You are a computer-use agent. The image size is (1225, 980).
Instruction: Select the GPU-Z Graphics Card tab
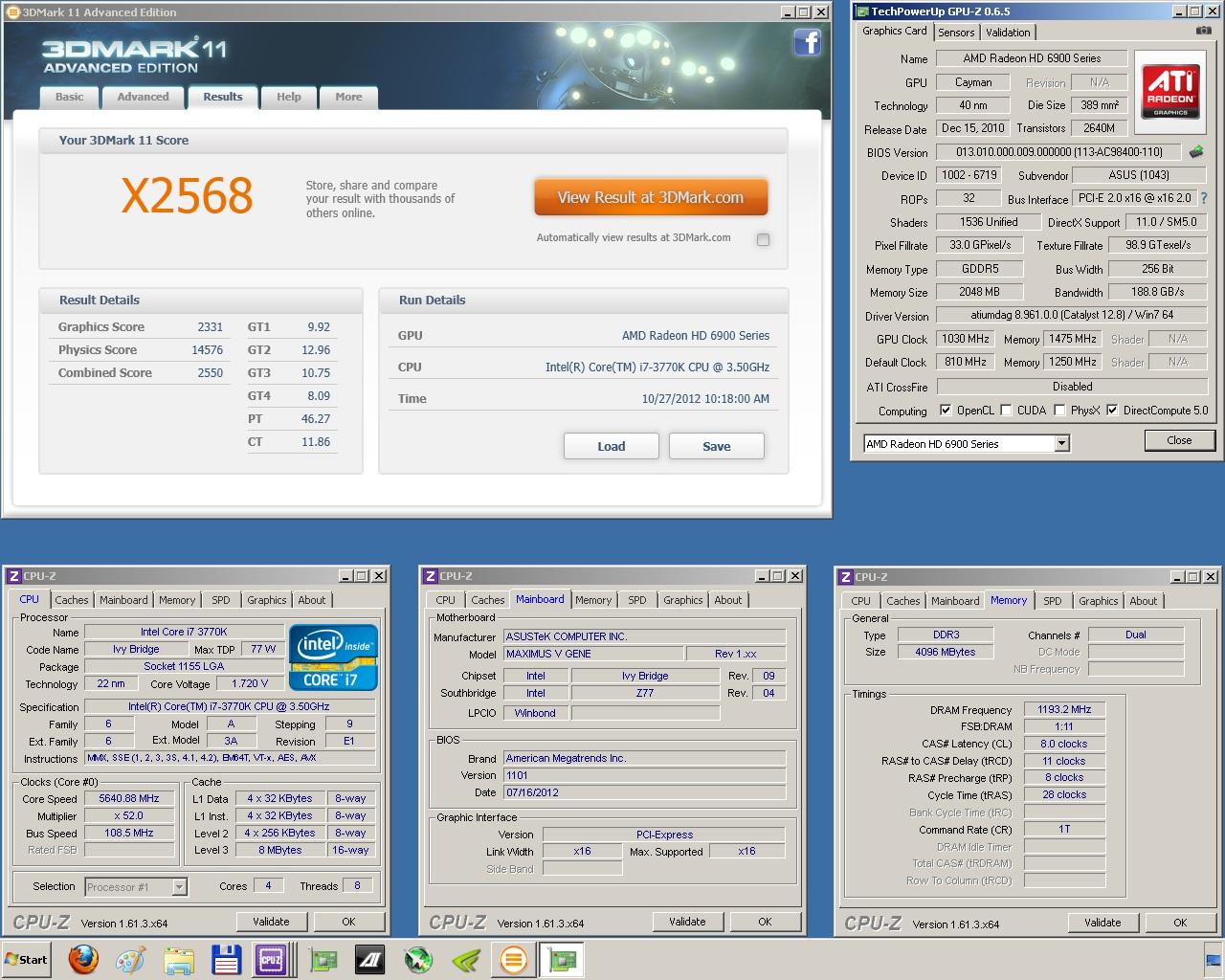[895, 31]
